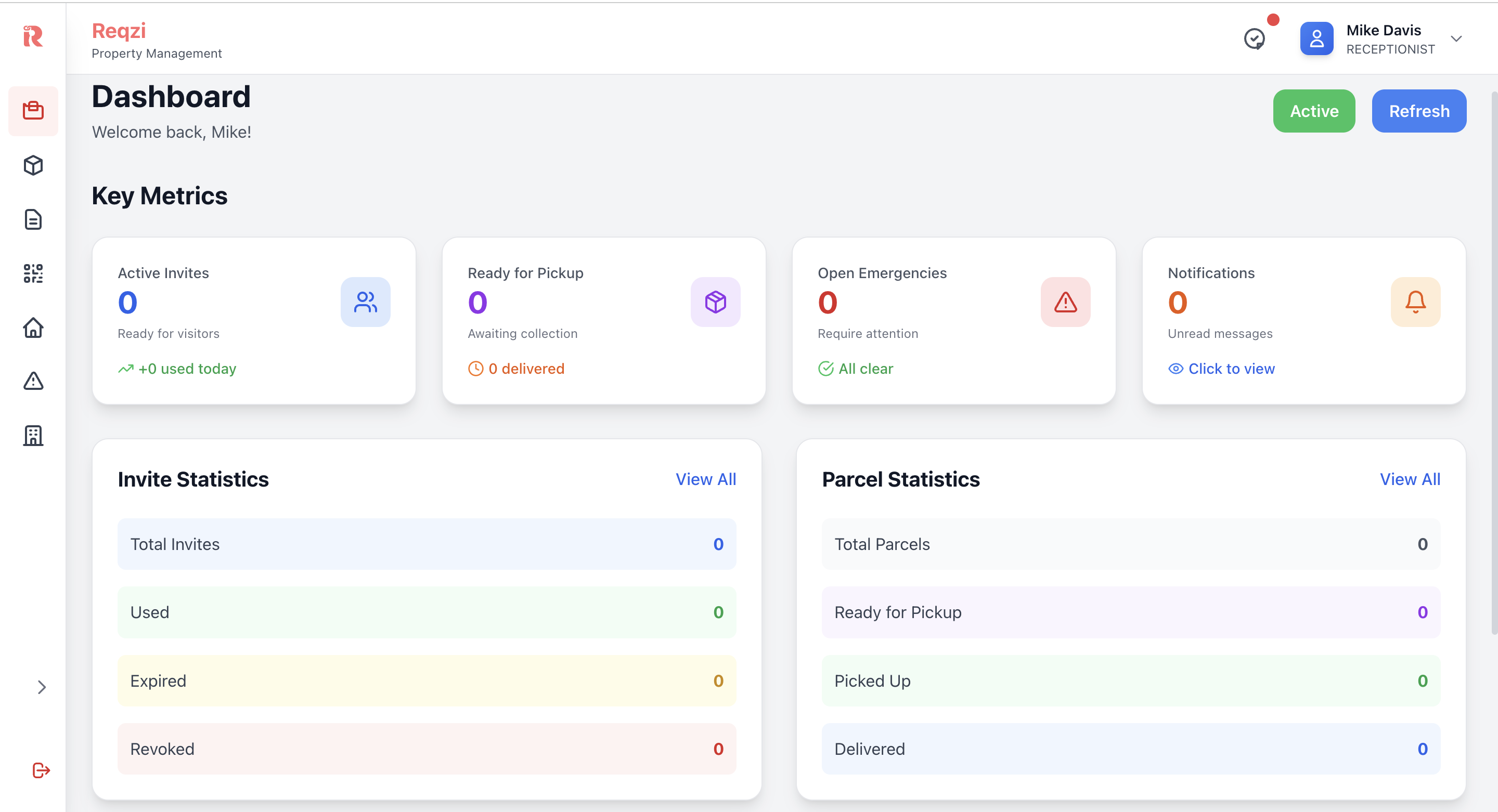Open the Home section in the sidebar
Screen dimensions: 1498x812
coord(33,328)
